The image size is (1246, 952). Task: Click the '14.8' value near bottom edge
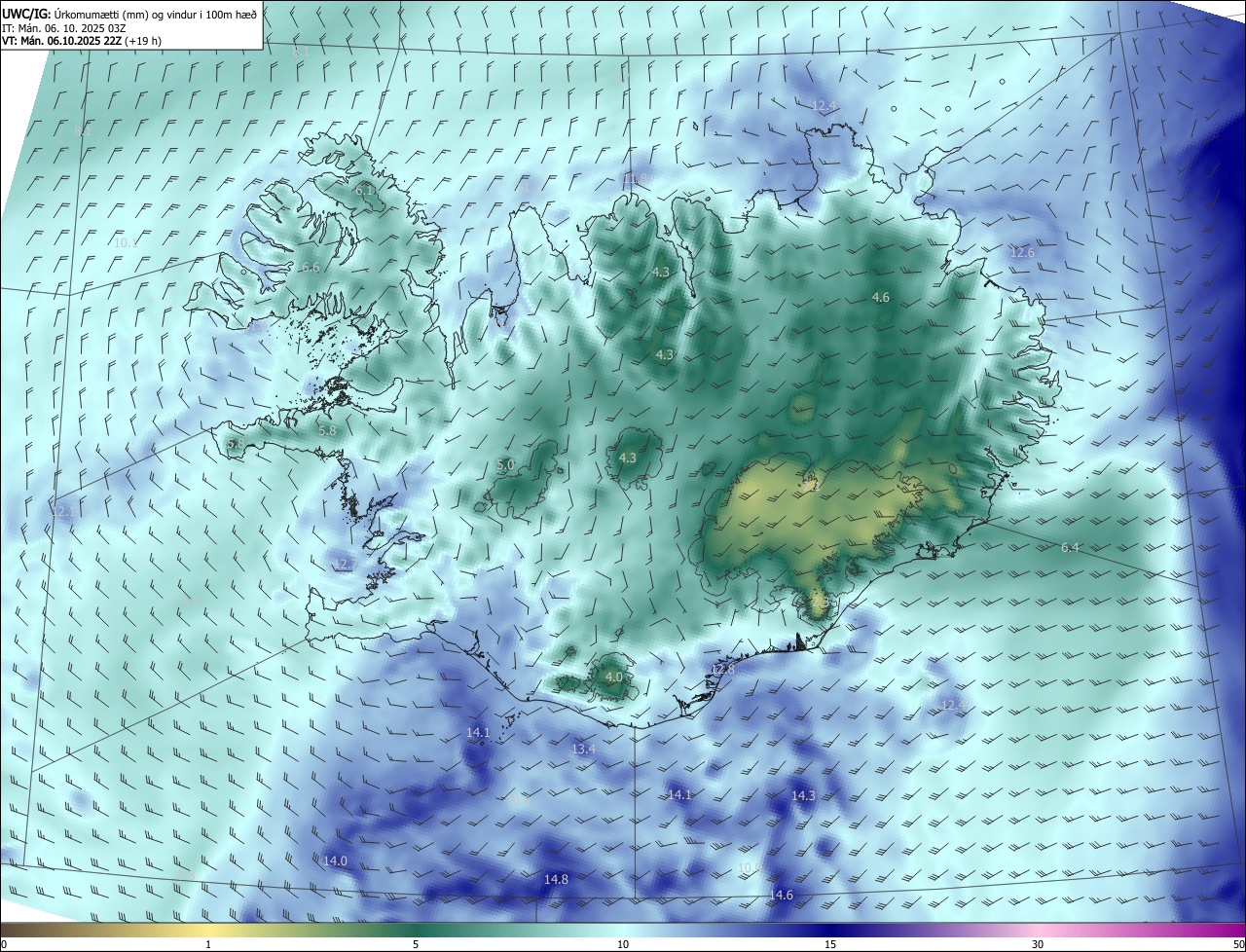click(x=556, y=879)
